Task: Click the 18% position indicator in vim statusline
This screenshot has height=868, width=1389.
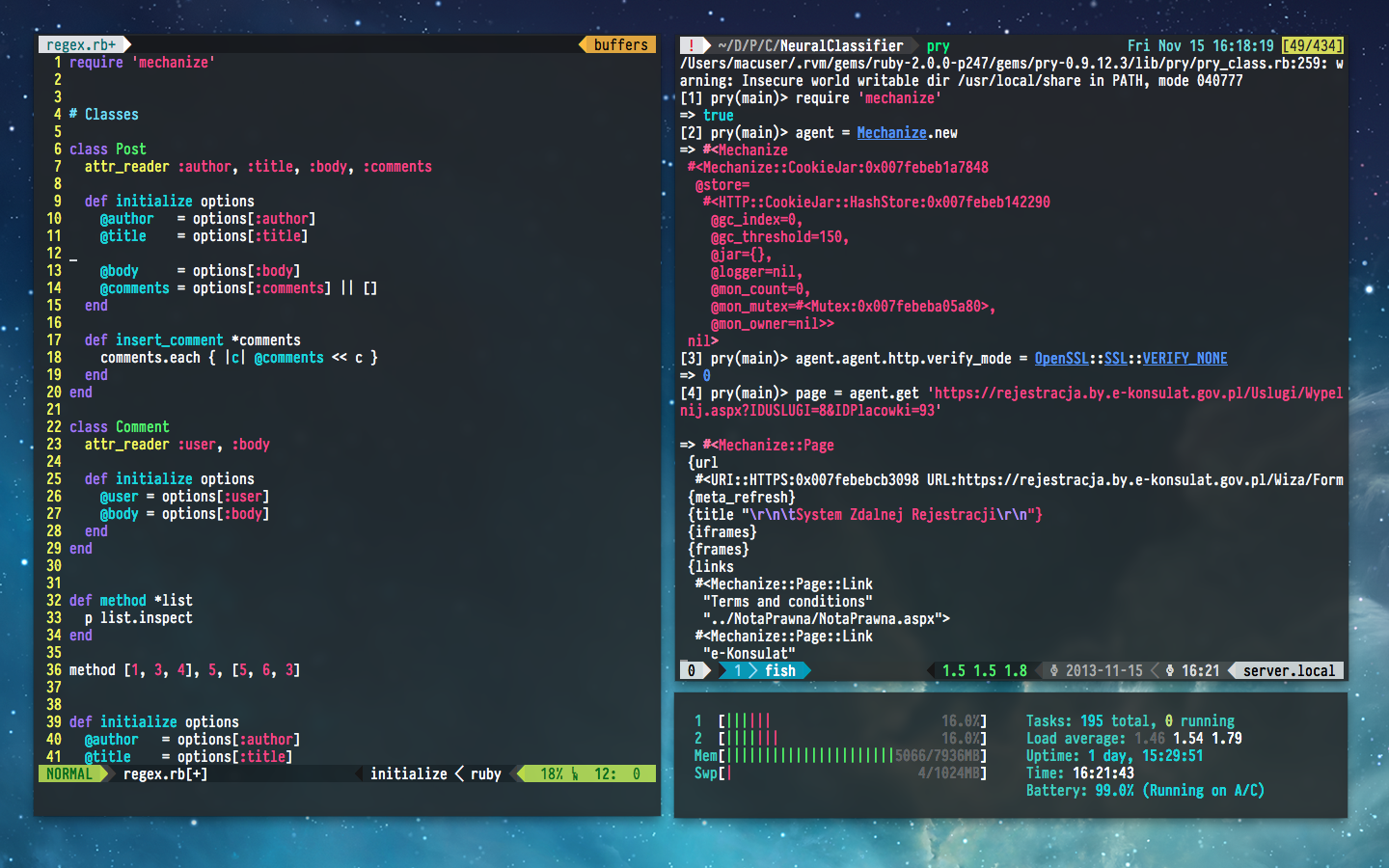Action: (x=552, y=773)
